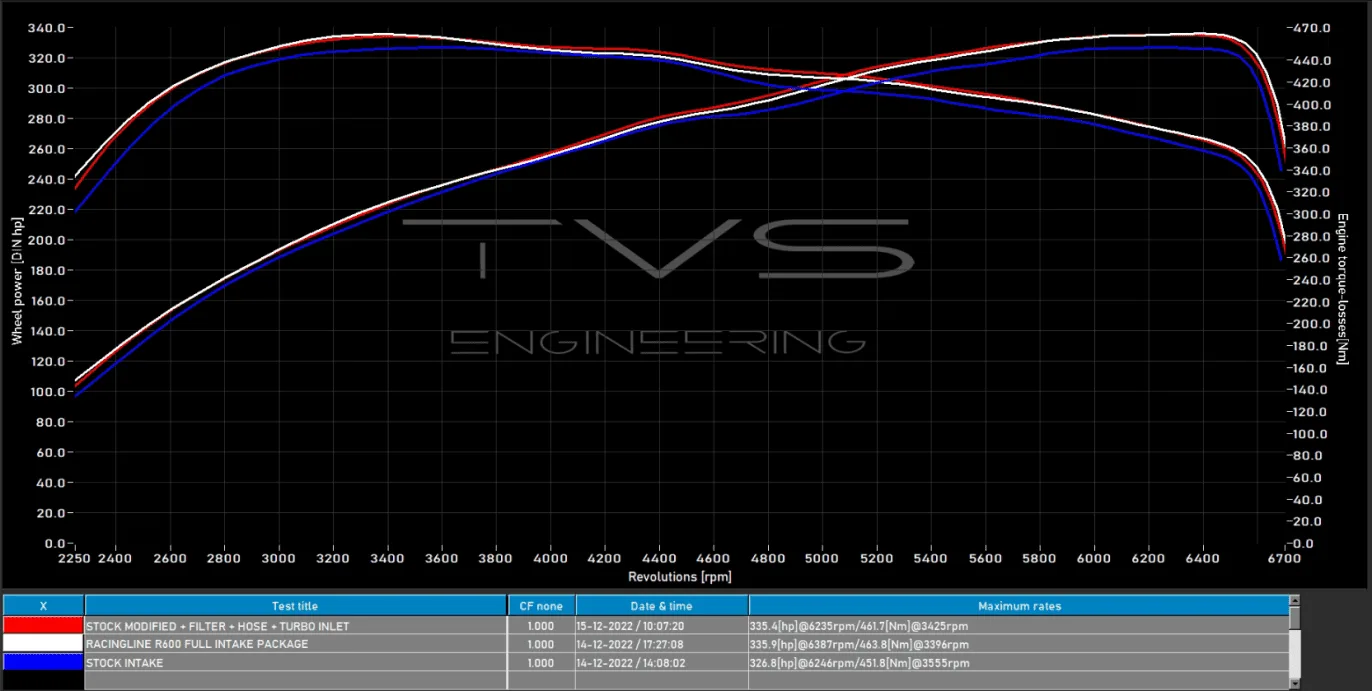
Task: Click maximum rates 326.8[hp]@6246rpm cell
Action: click(x=1019, y=662)
